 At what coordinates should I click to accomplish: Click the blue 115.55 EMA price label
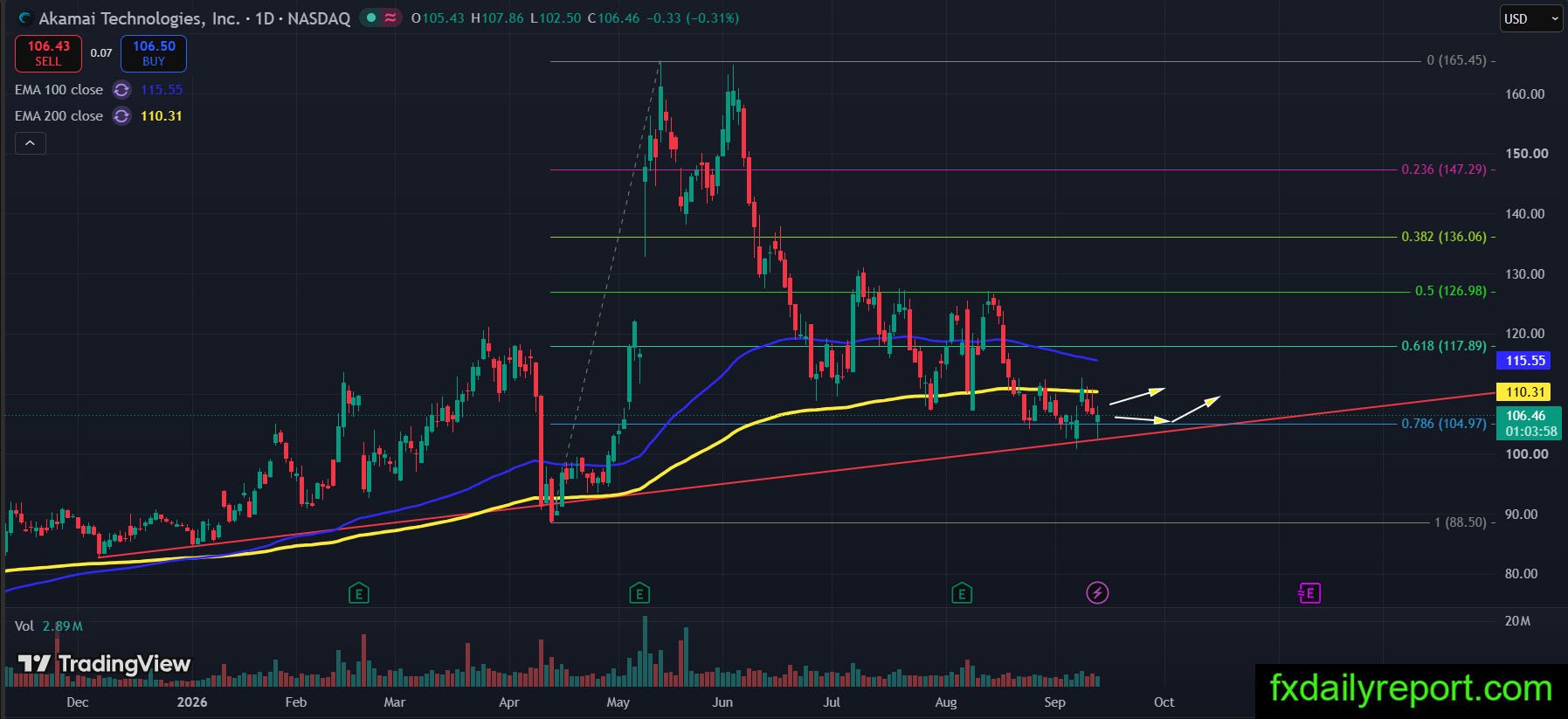pos(1525,361)
